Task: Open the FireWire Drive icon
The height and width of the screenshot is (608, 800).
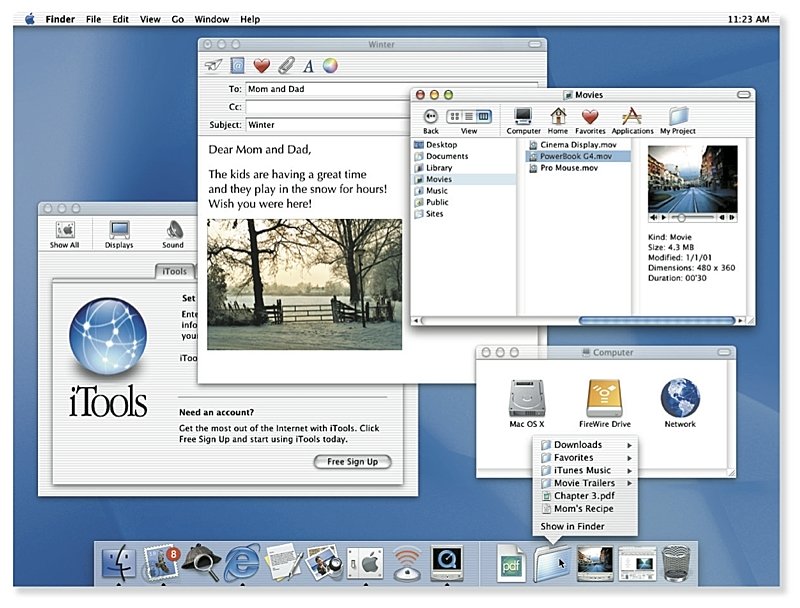Action: (605, 403)
